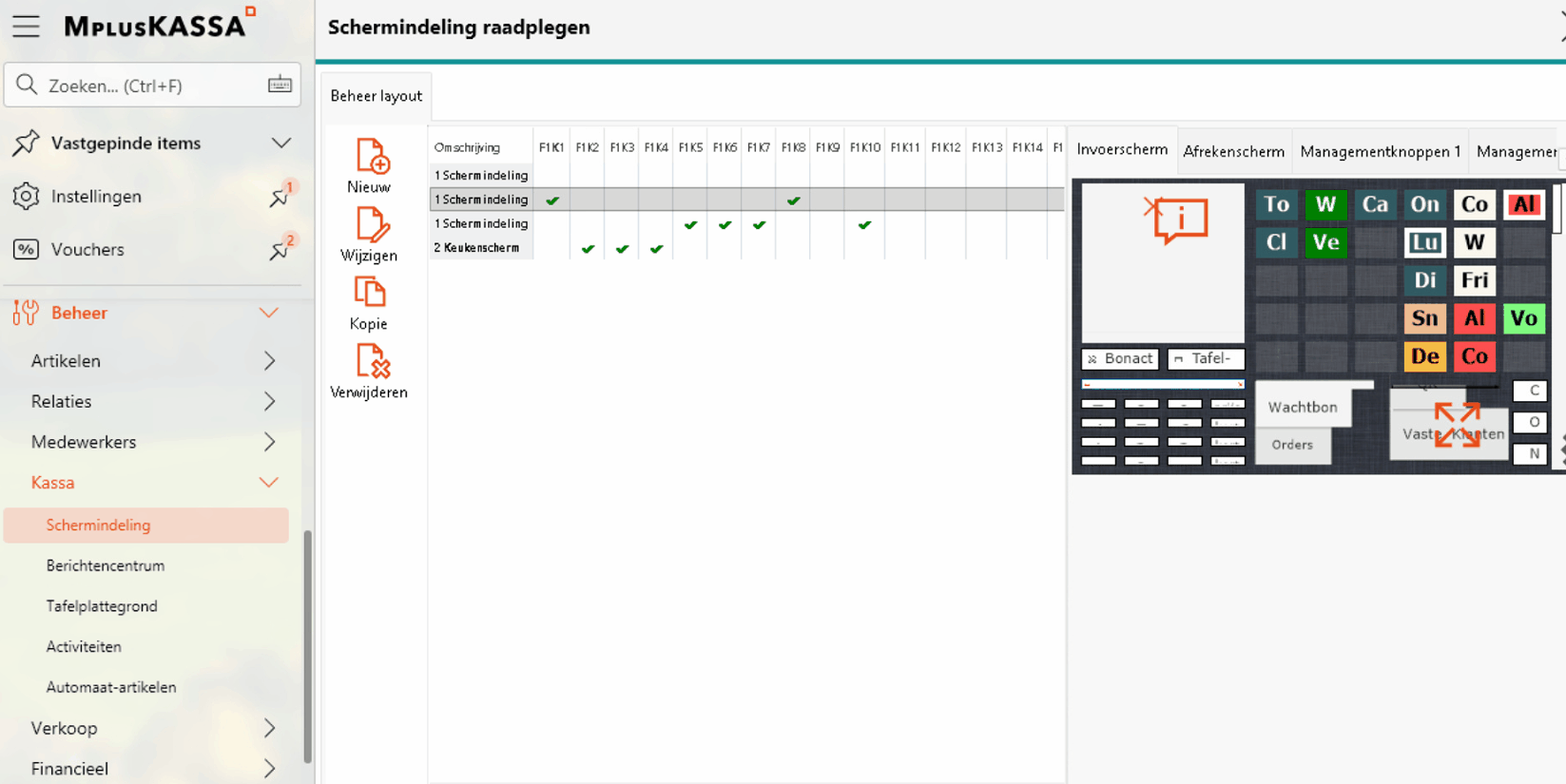Click the on-screen keyboard icon in search
The image size is (1566, 784).
click(x=280, y=86)
